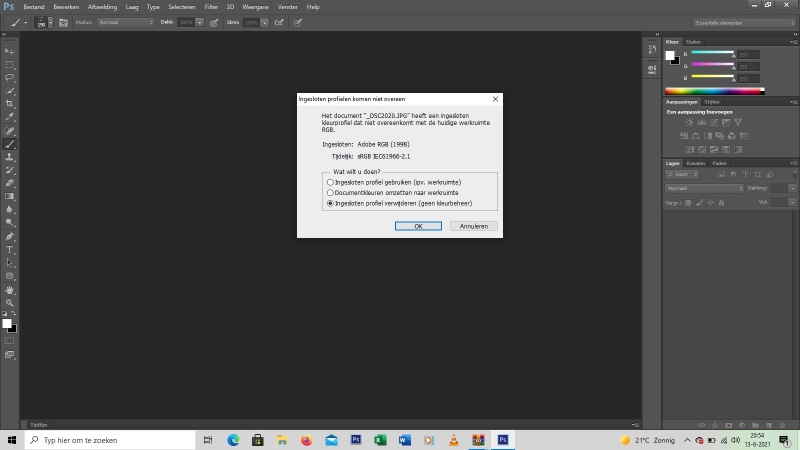Image resolution: width=800 pixels, height=450 pixels.
Task: Click the color spectrum ramp
Action: [715, 91]
